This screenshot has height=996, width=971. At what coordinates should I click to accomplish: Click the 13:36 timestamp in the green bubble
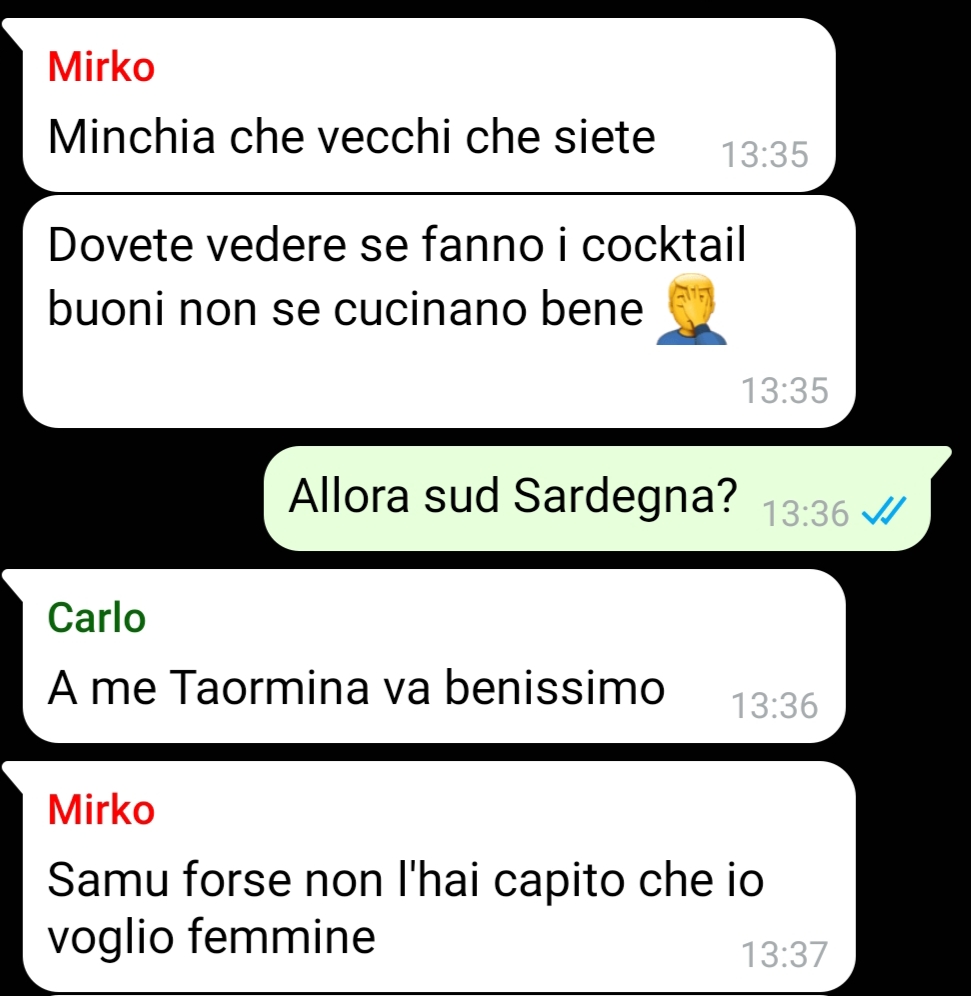[805, 514]
